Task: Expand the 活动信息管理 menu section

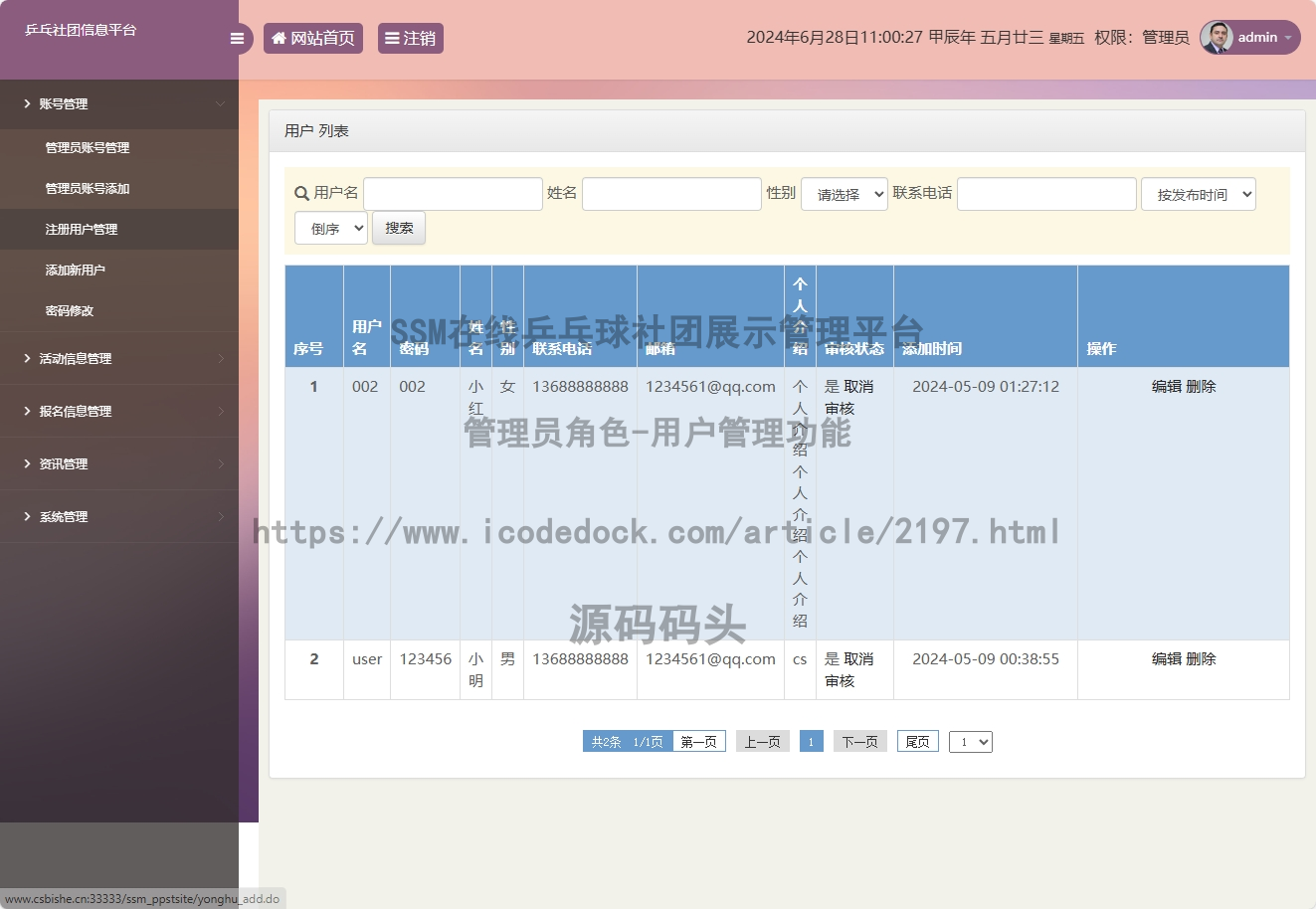Action: [x=119, y=358]
